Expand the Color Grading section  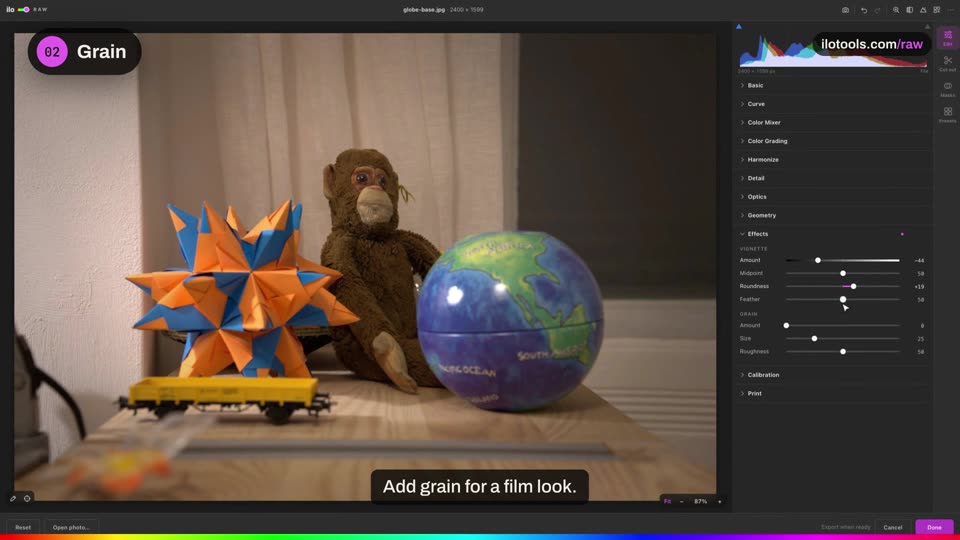(x=833, y=141)
